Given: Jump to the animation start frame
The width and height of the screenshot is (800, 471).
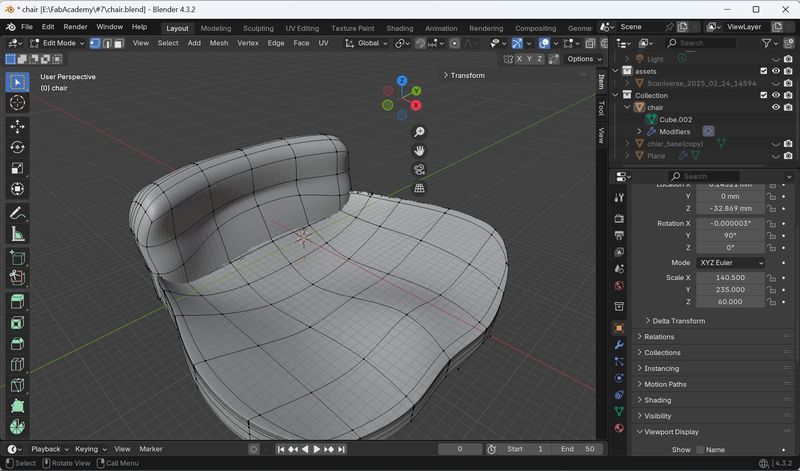Looking at the screenshot, I should [281, 449].
